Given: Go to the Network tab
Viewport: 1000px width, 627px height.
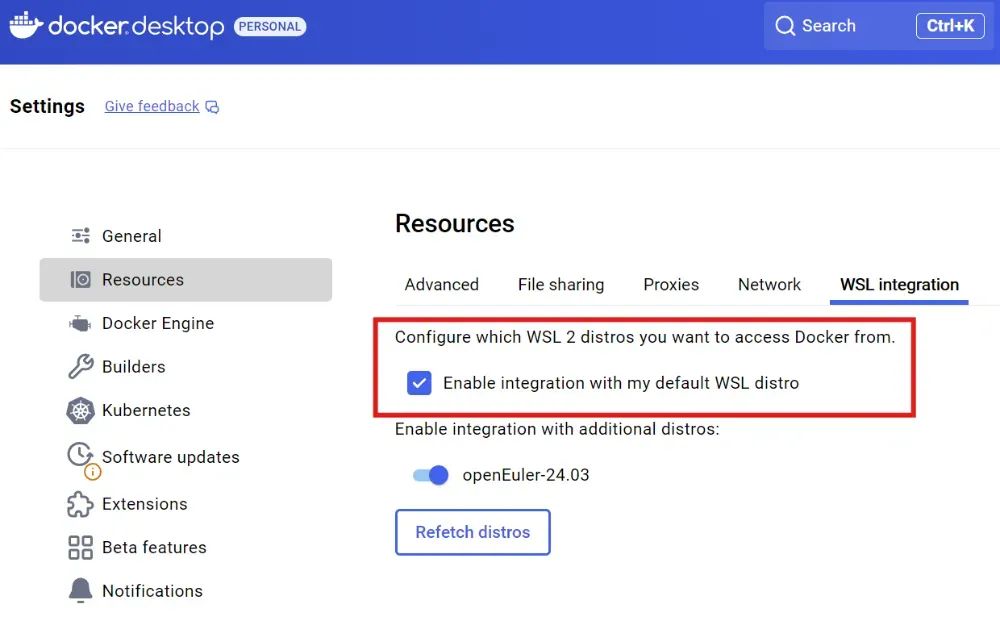Looking at the screenshot, I should pyautogui.click(x=769, y=285).
